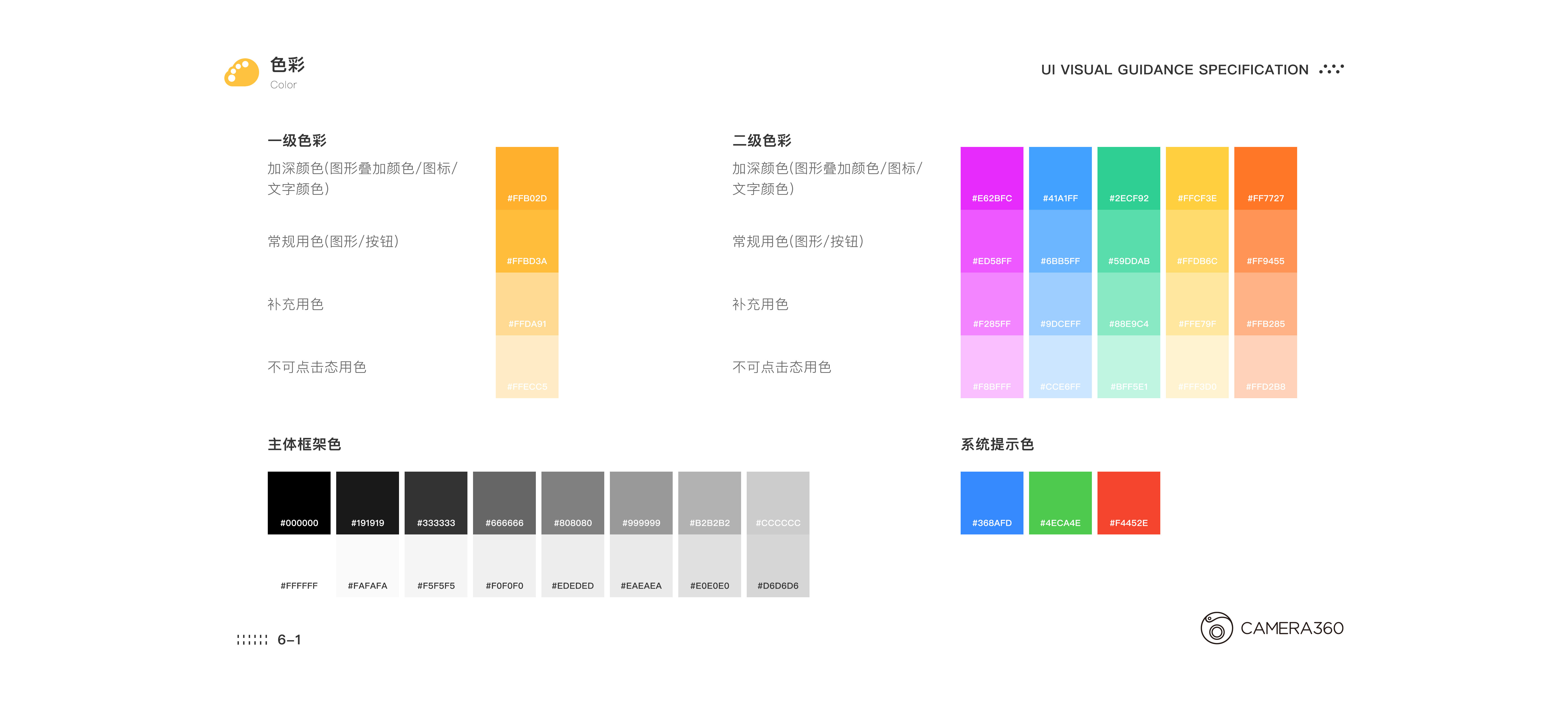Choose the #FFB285 peach swatch

tap(1266, 304)
